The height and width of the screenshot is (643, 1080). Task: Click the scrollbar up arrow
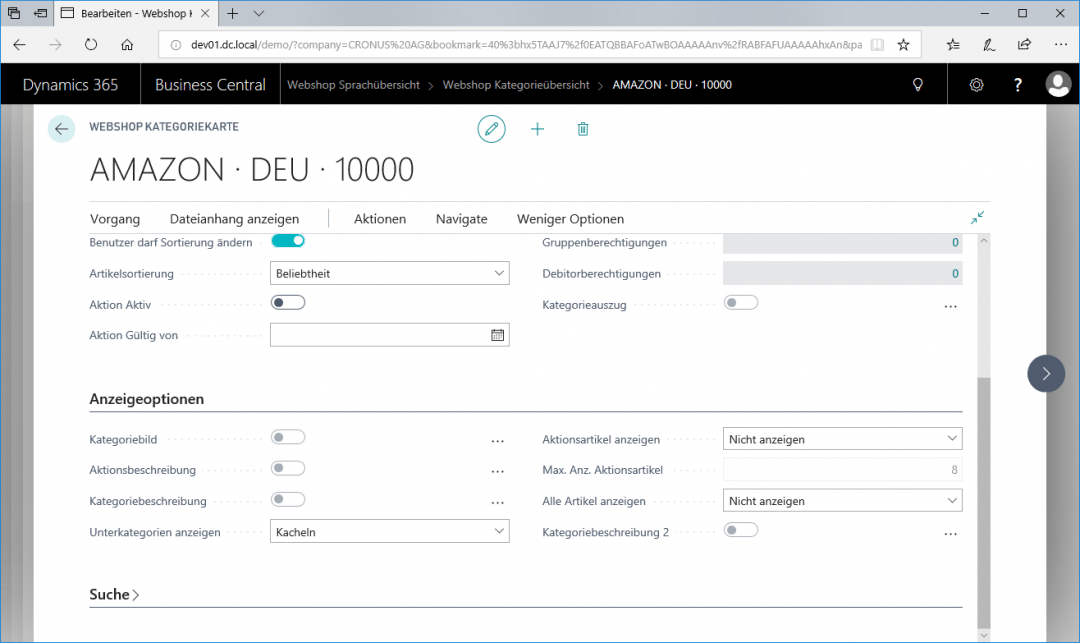coord(984,240)
